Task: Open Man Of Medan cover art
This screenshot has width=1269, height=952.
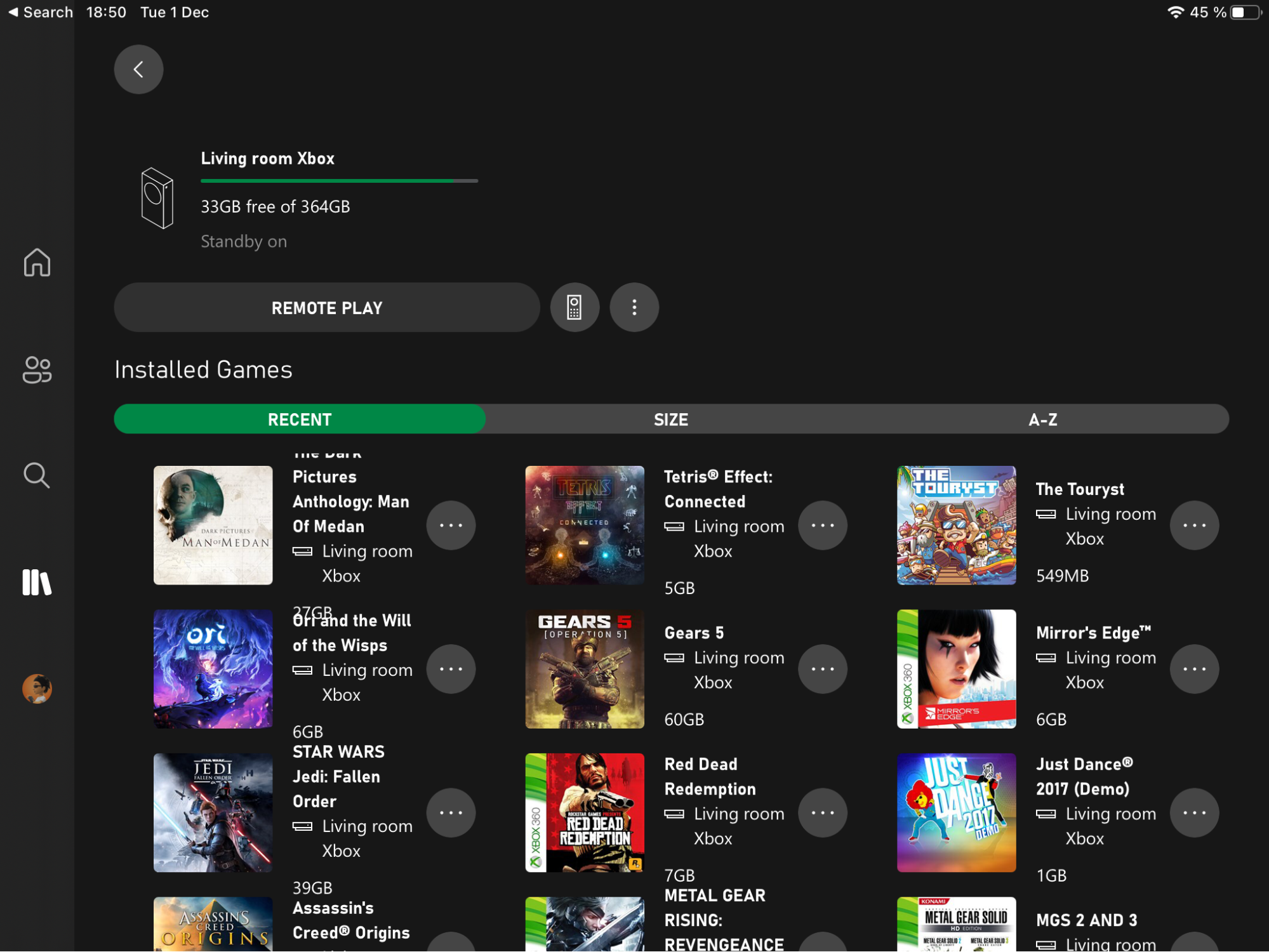Action: click(x=213, y=526)
